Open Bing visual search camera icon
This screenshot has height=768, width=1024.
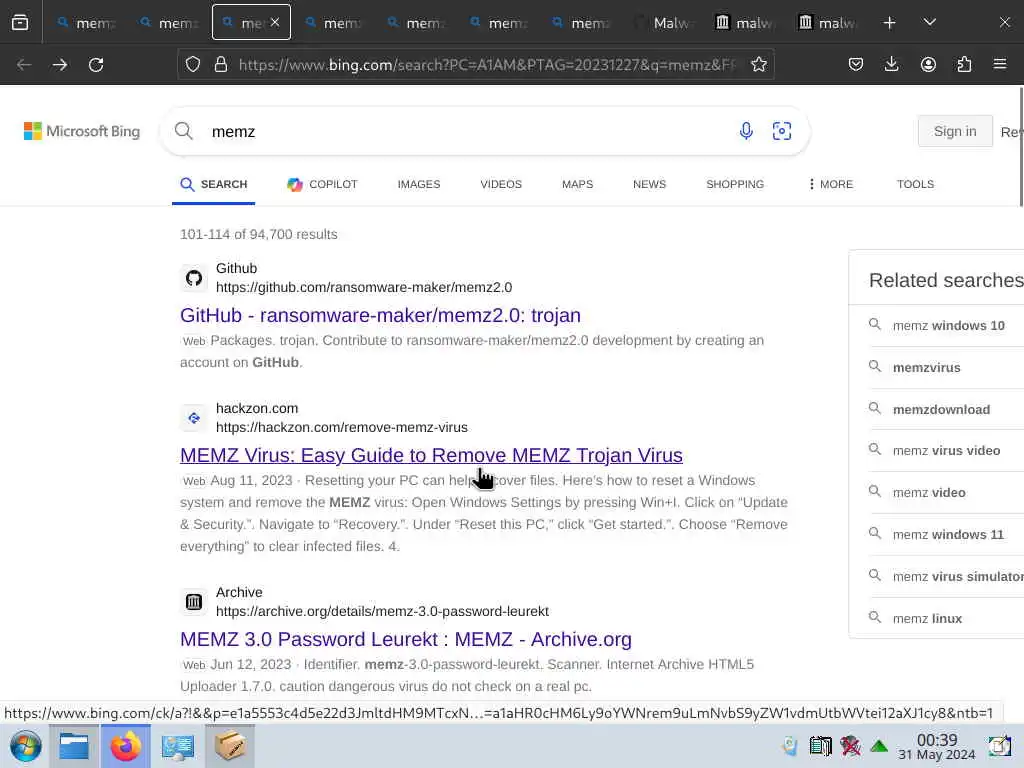(782, 131)
